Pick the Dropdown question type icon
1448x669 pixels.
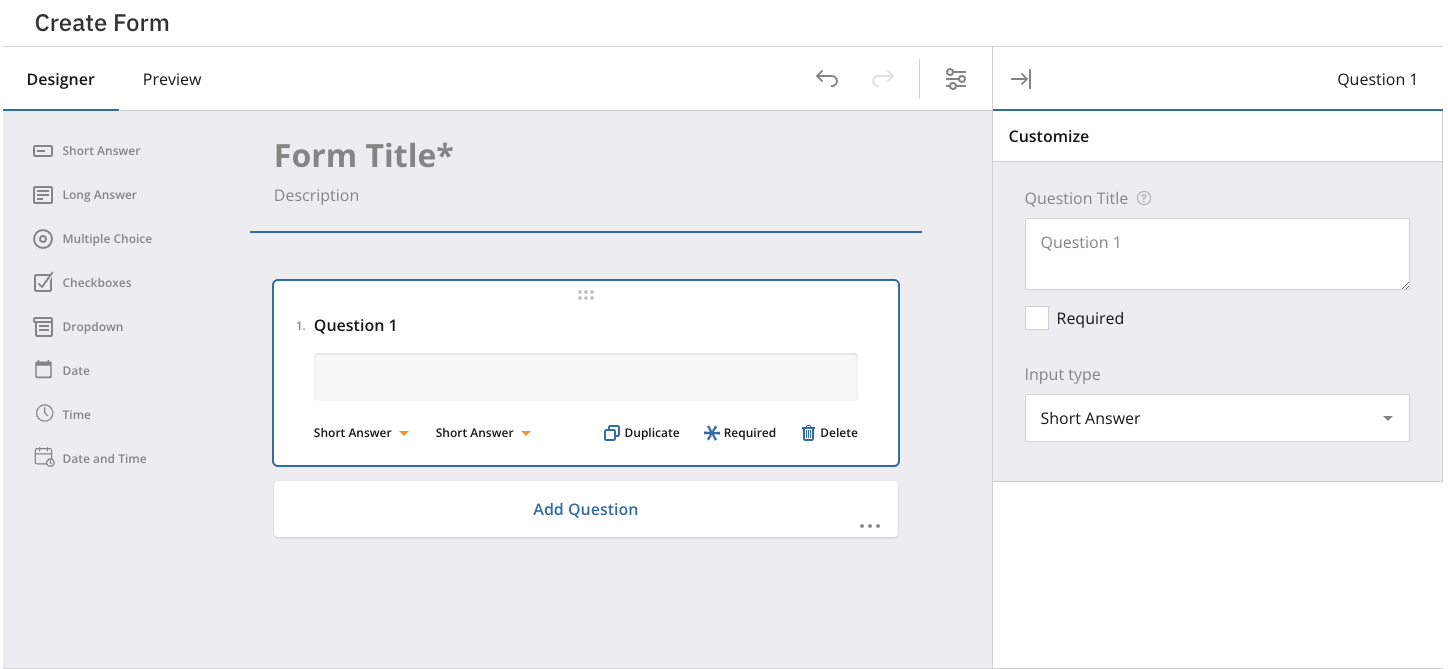click(43, 327)
